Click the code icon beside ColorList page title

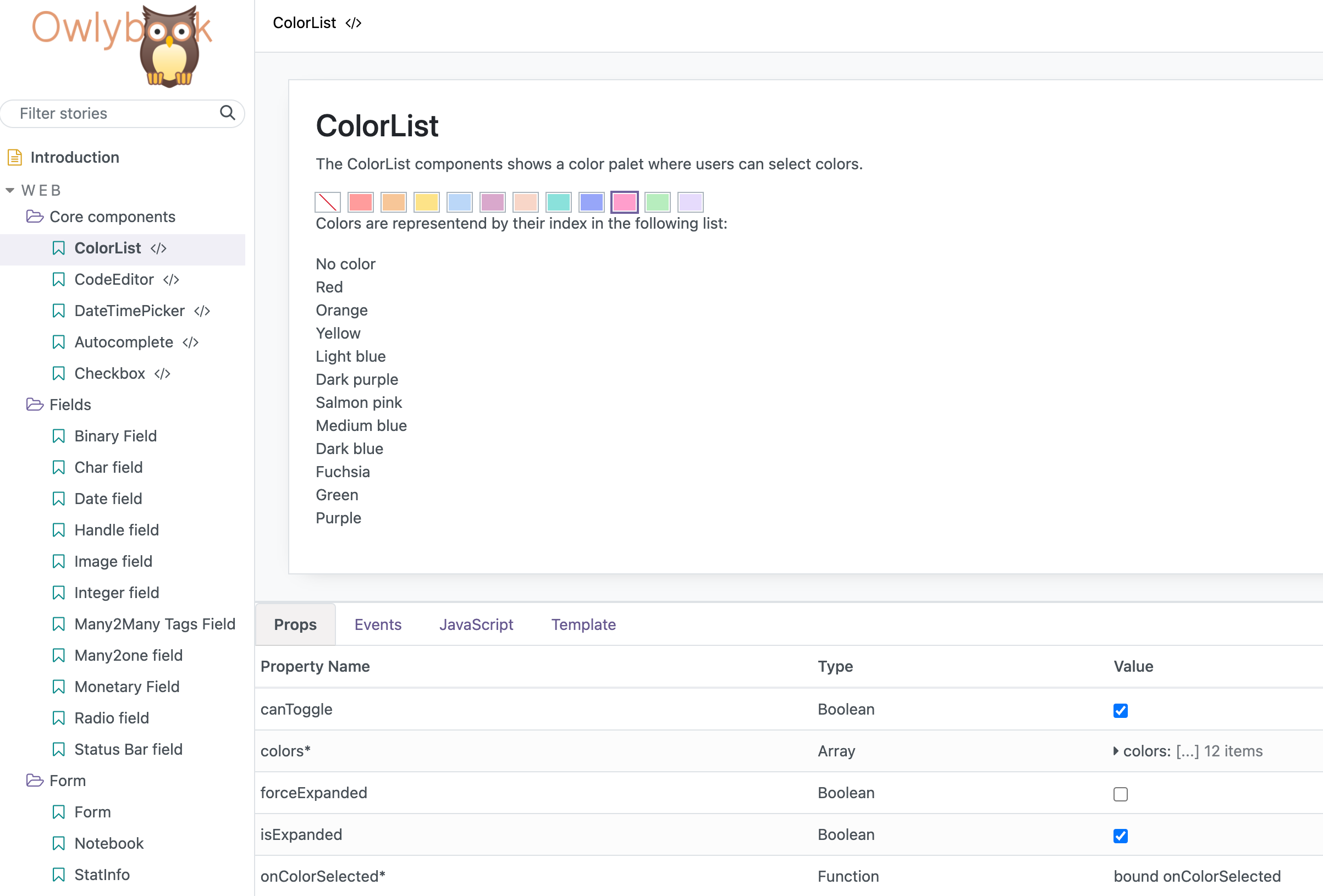pyautogui.click(x=354, y=23)
